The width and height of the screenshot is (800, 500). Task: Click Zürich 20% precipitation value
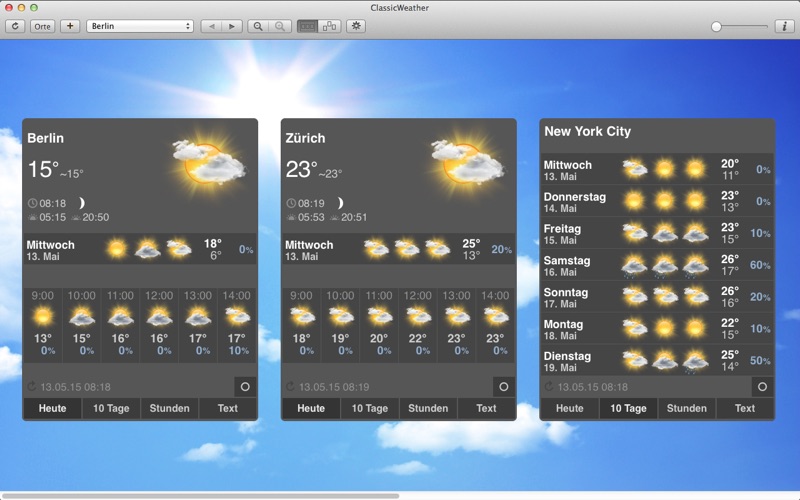502,249
